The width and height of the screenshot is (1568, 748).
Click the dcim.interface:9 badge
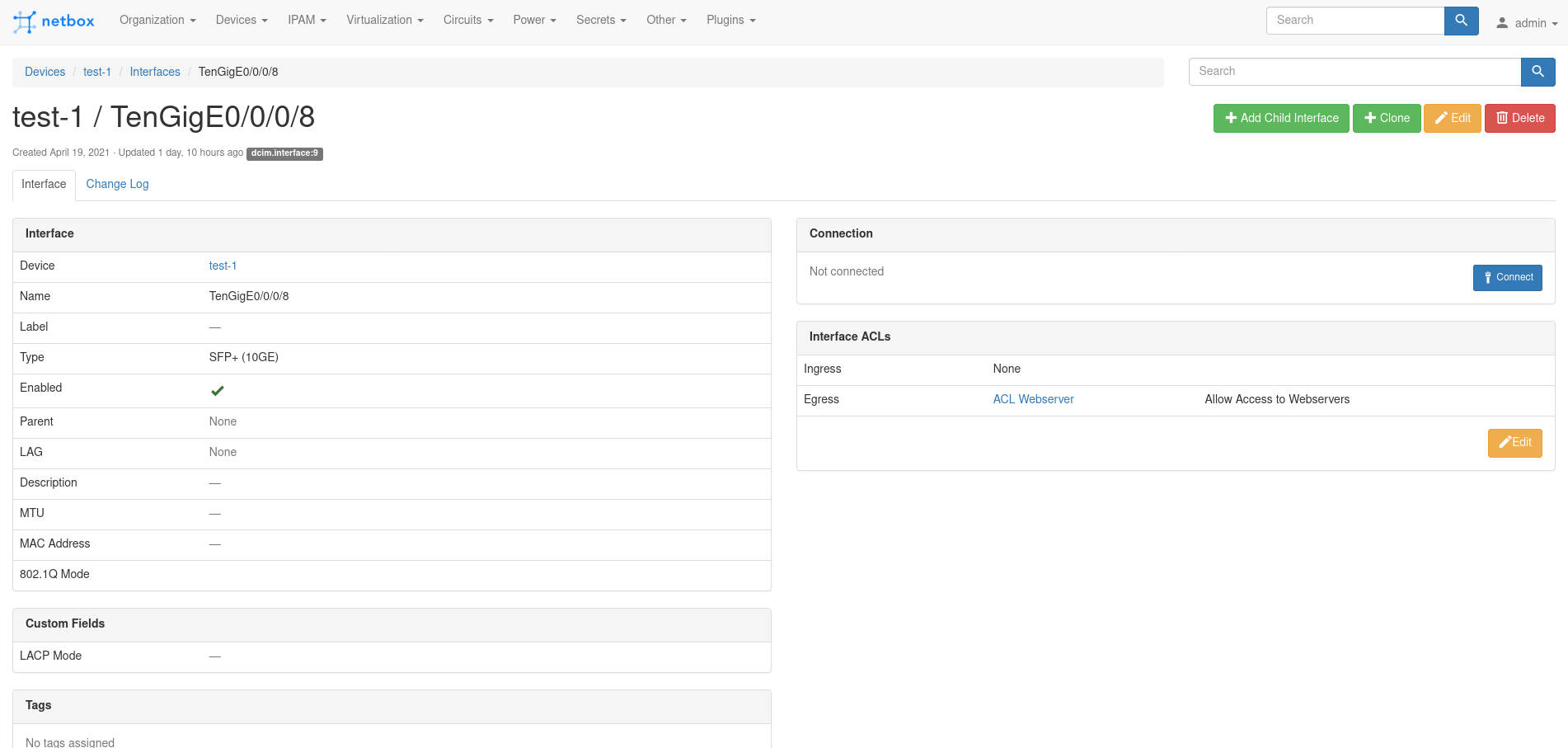tap(284, 153)
